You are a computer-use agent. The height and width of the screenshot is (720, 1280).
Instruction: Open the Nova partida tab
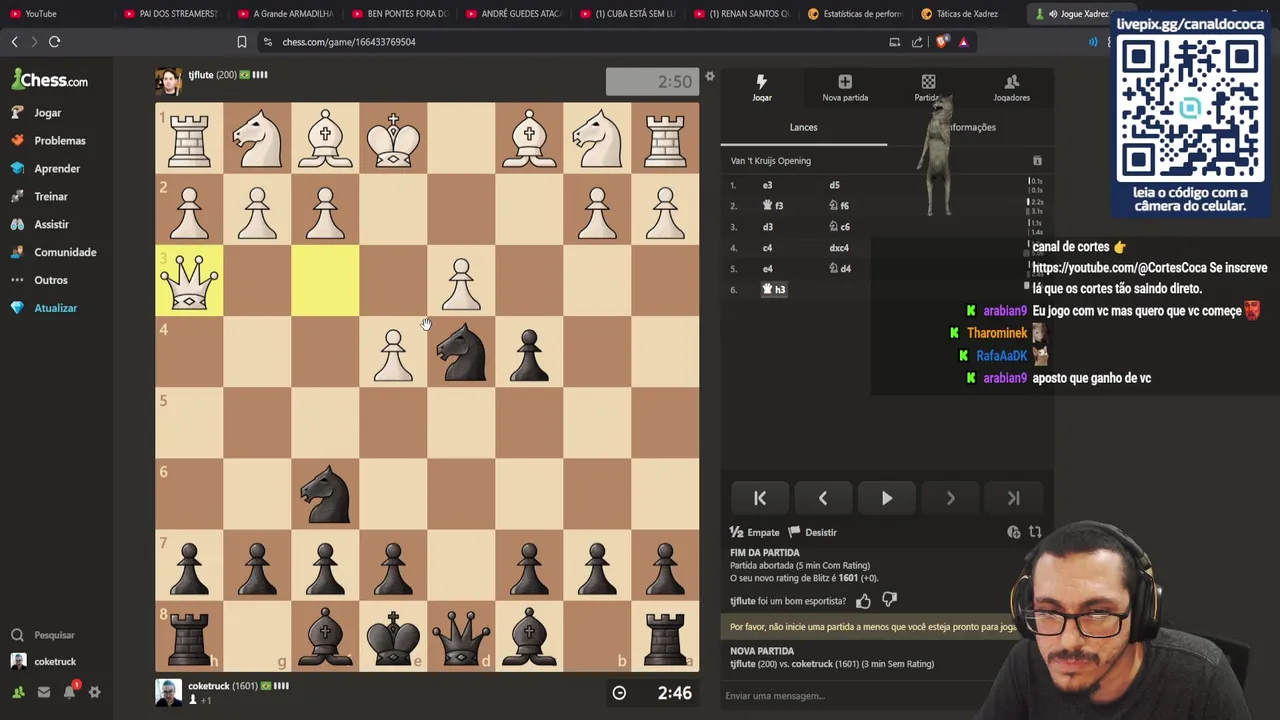pyautogui.click(x=845, y=87)
